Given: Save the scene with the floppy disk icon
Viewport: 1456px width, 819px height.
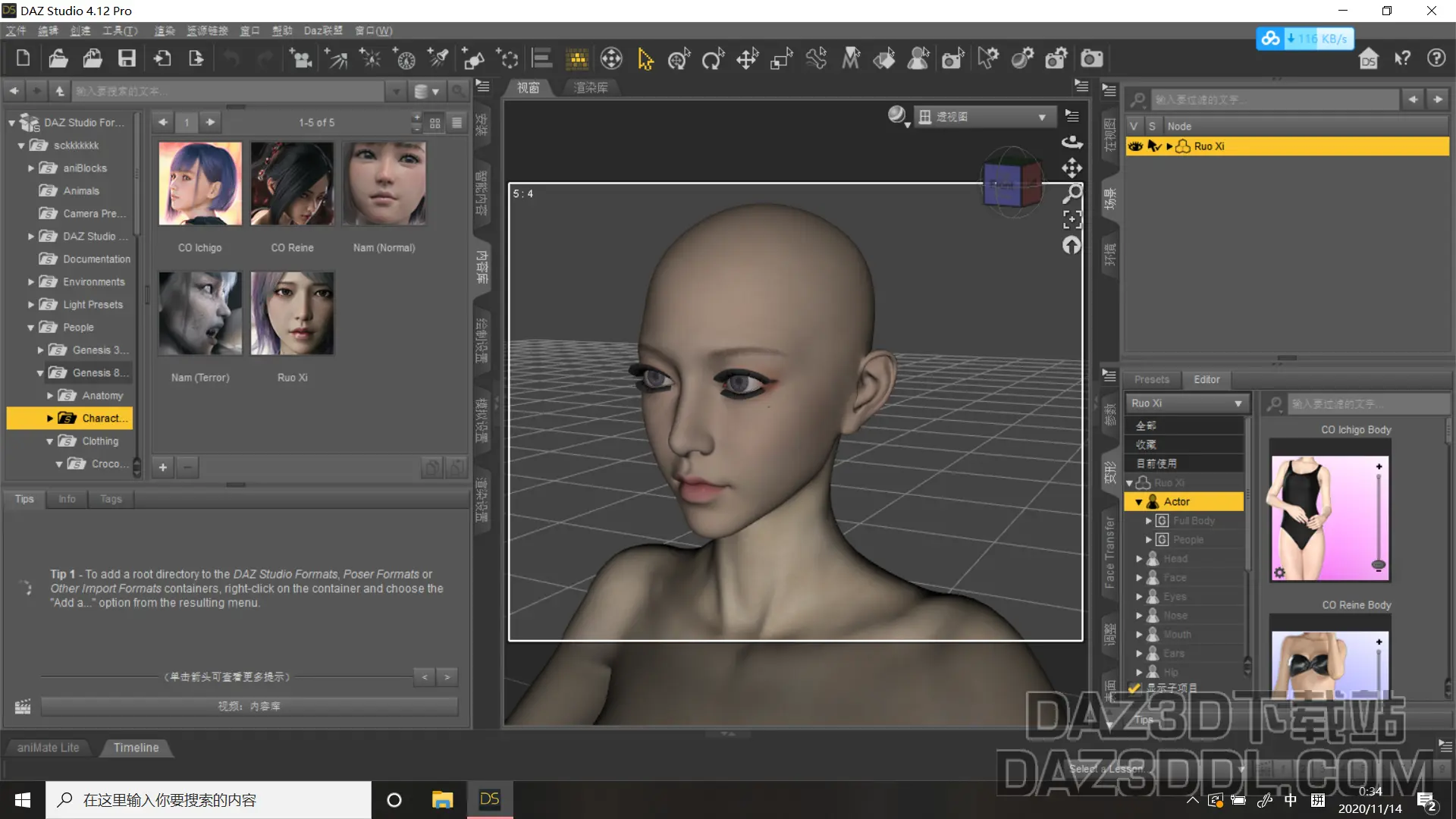Looking at the screenshot, I should coord(127,58).
